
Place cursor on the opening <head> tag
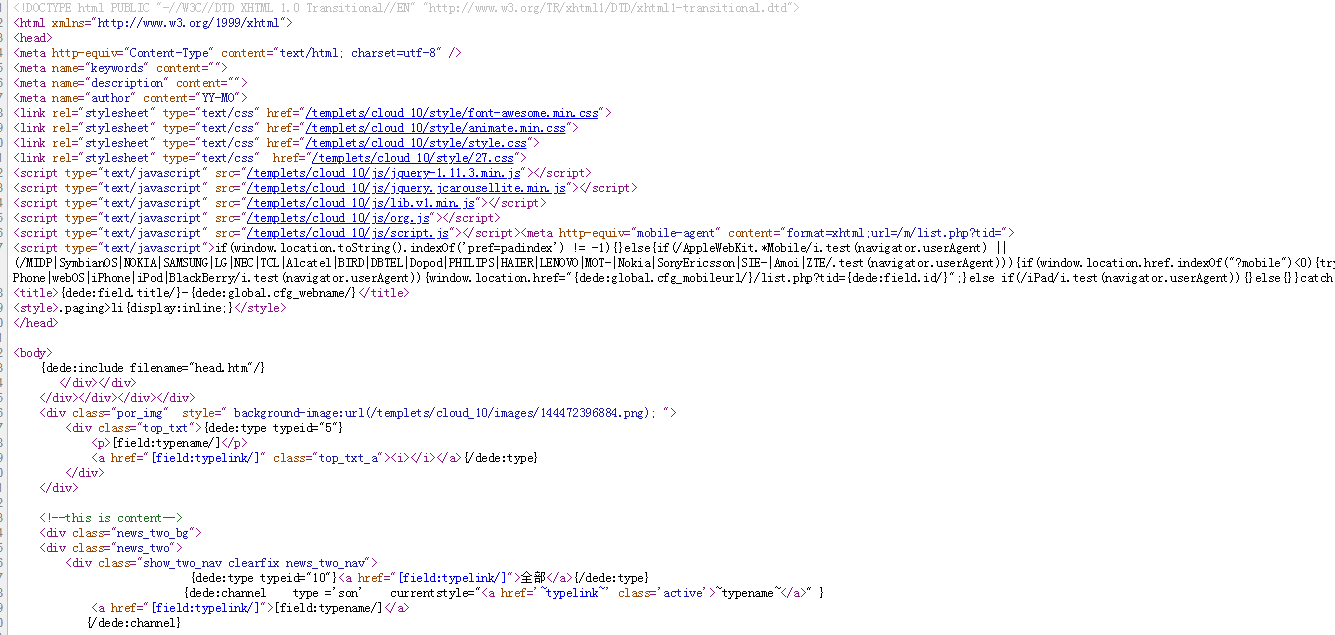(34, 38)
